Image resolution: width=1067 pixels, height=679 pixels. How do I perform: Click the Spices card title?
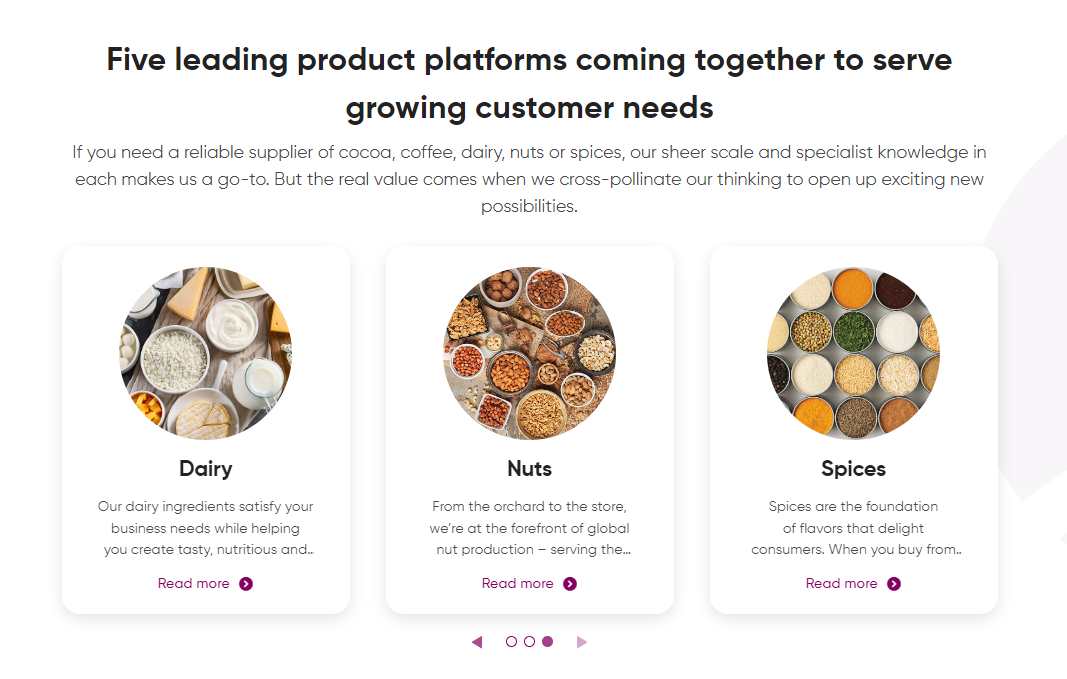click(x=854, y=469)
